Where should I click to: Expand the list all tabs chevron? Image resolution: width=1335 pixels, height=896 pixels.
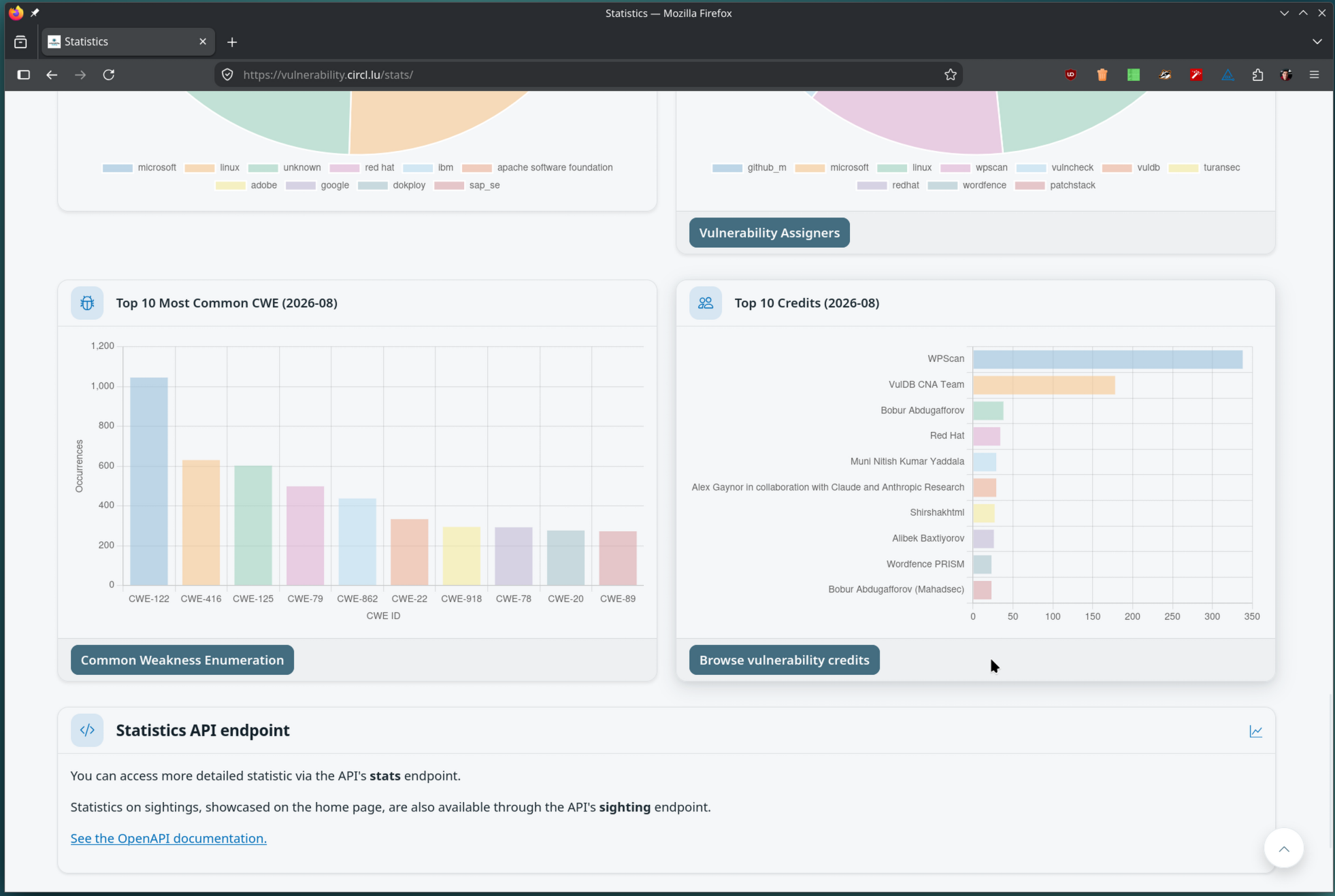click(x=1317, y=42)
